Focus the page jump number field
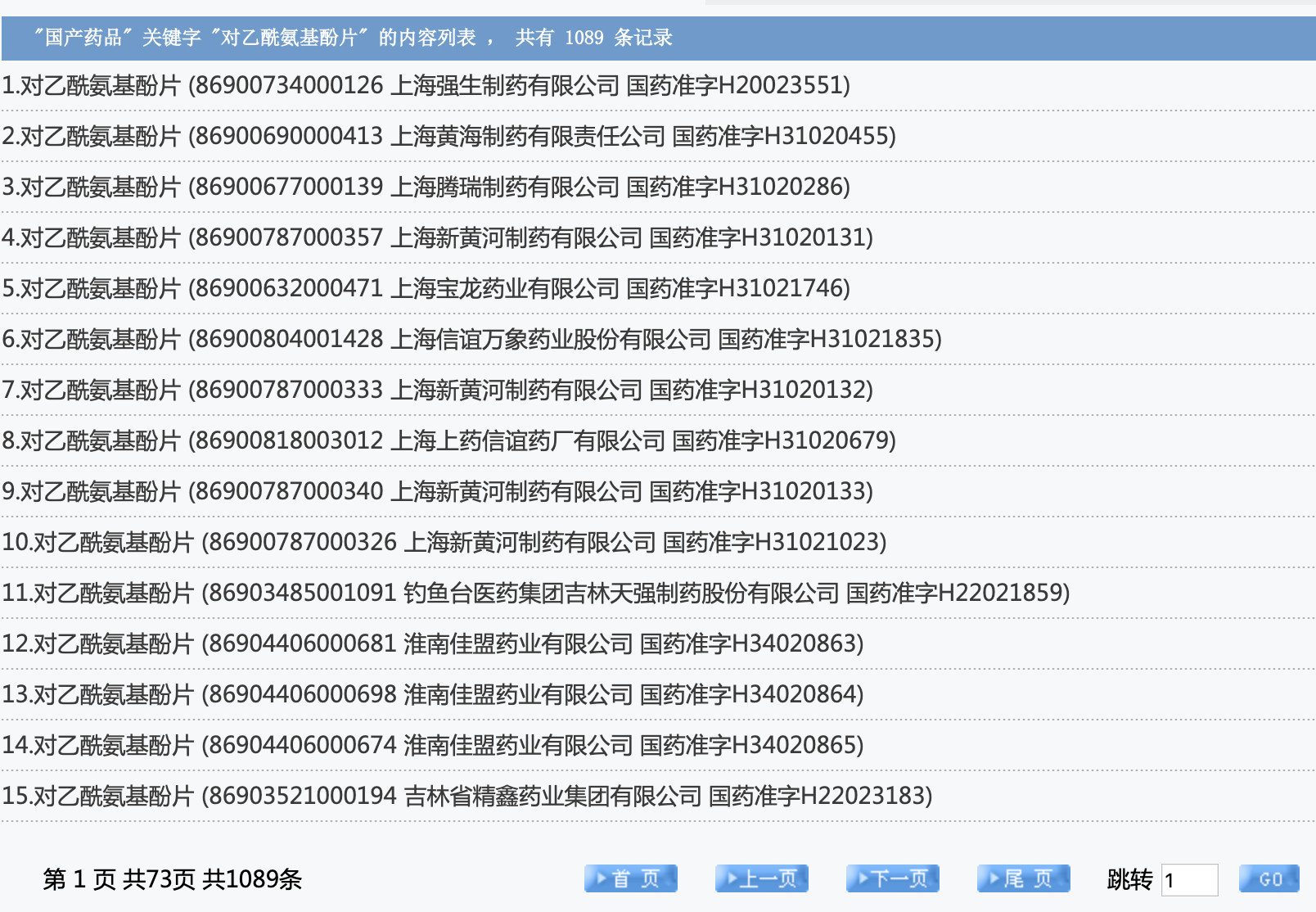The height and width of the screenshot is (912, 1316). tap(1189, 879)
